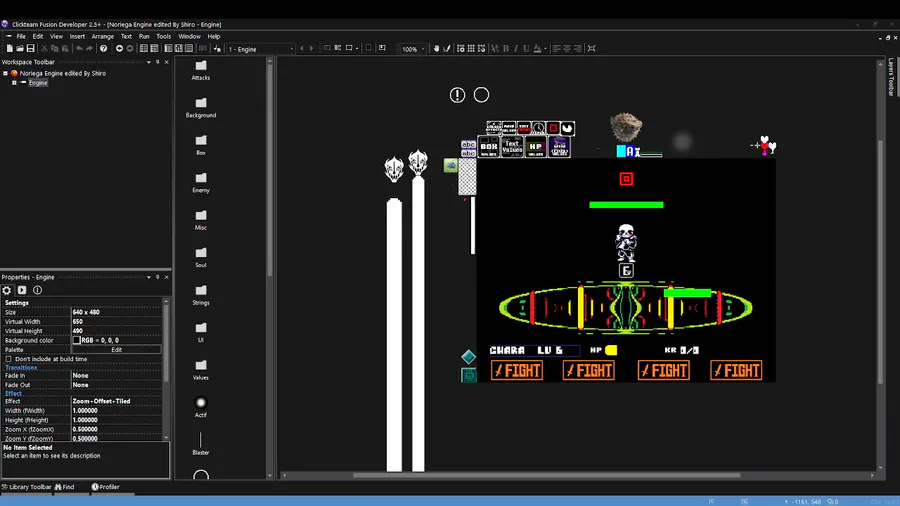900x506 pixels.
Task: Select the hand pan tool
Action: point(436,49)
